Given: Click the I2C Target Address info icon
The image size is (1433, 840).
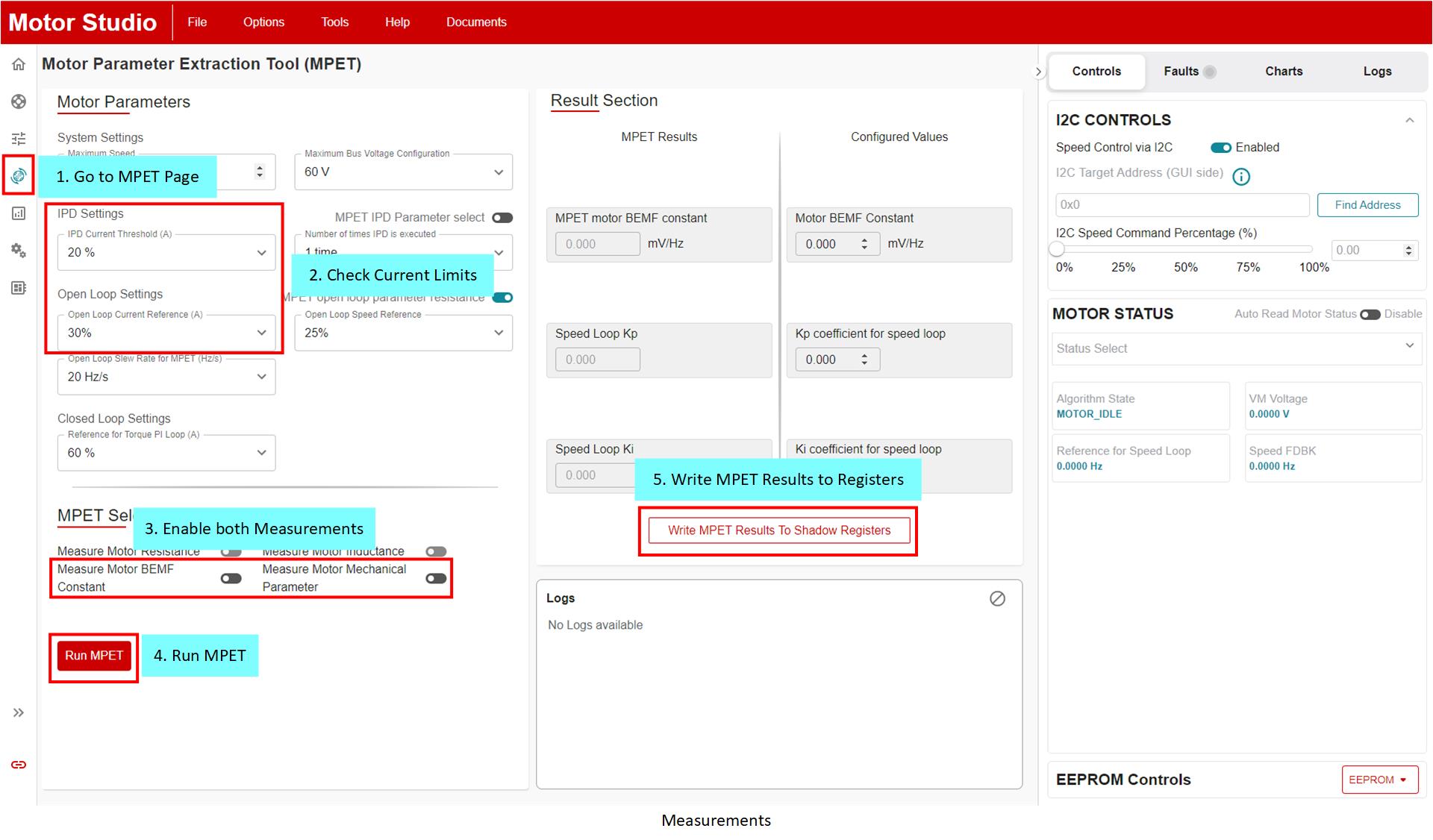Looking at the screenshot, I should 1240,177.
